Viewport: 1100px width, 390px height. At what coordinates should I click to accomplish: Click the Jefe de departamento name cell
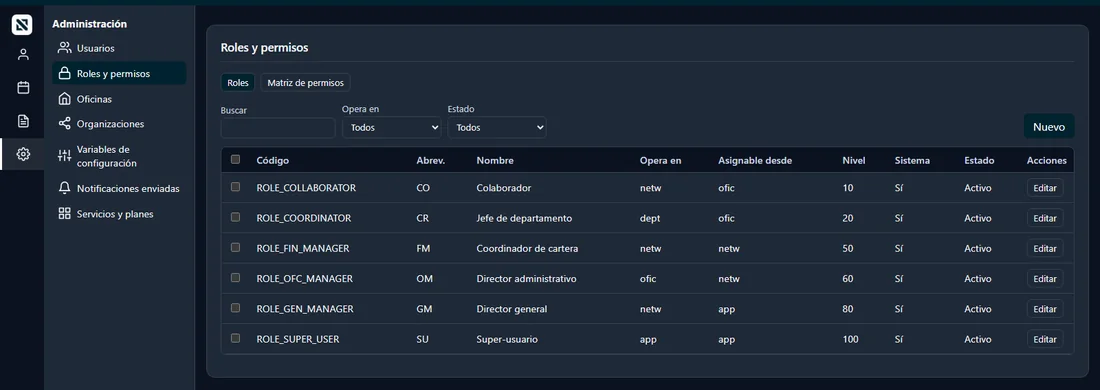point(524,218)
